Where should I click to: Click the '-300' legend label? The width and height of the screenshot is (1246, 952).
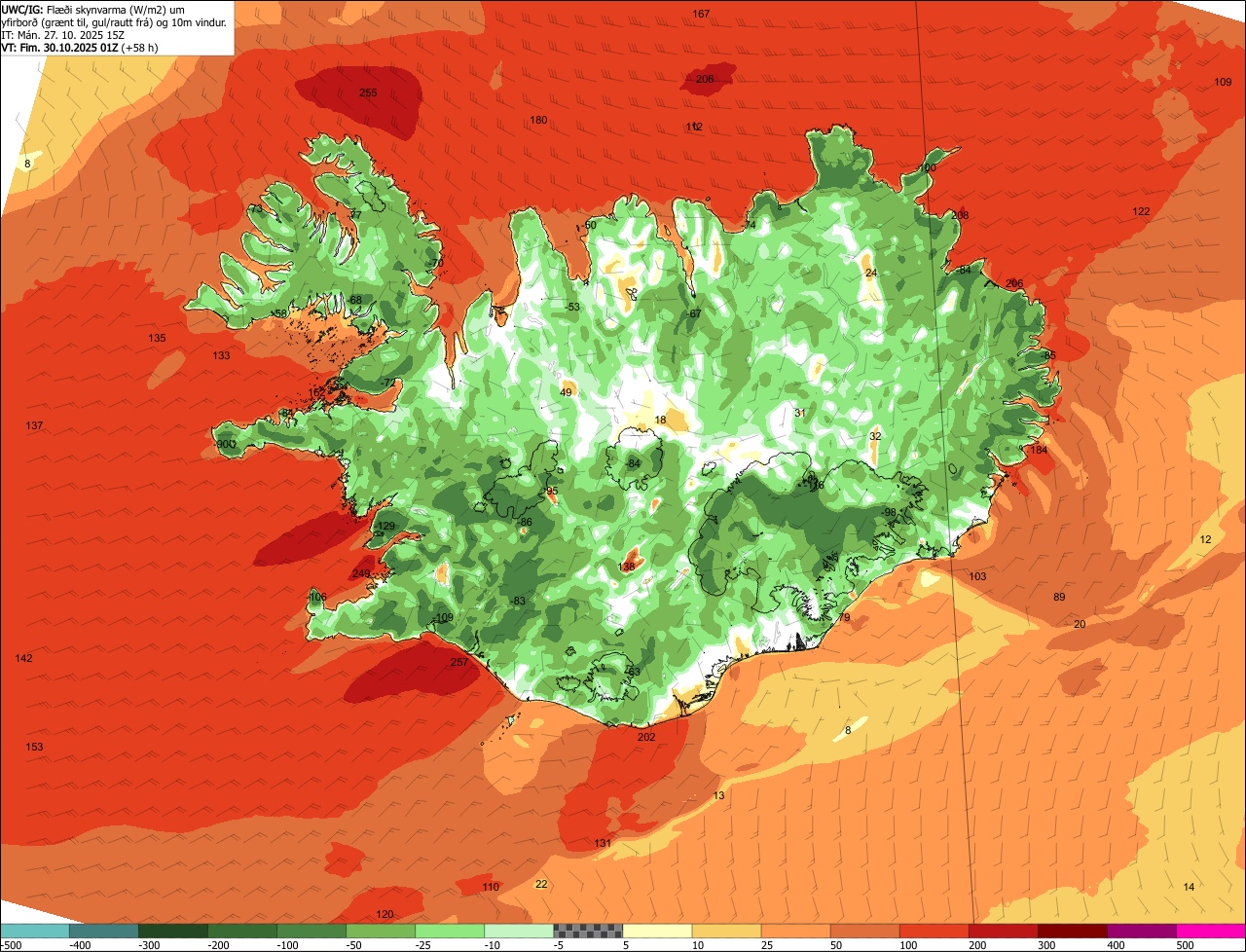coord(150,945)
